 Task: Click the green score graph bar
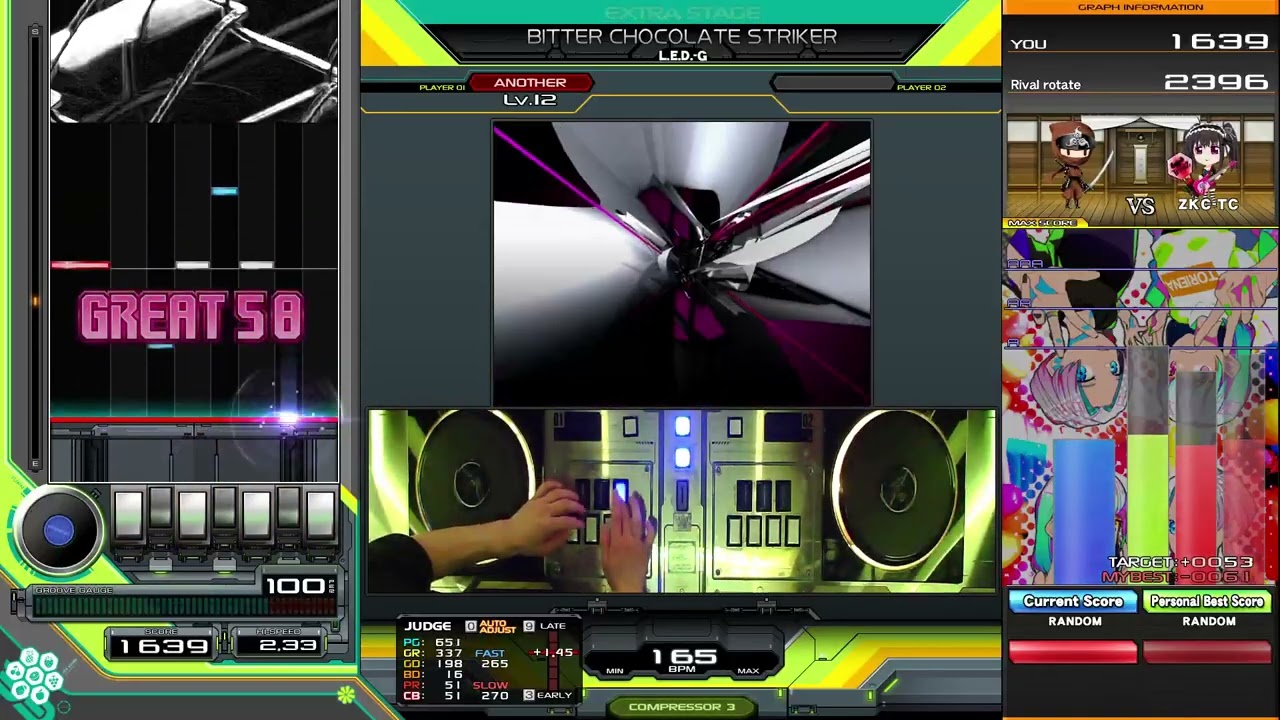click(1147, 510)
